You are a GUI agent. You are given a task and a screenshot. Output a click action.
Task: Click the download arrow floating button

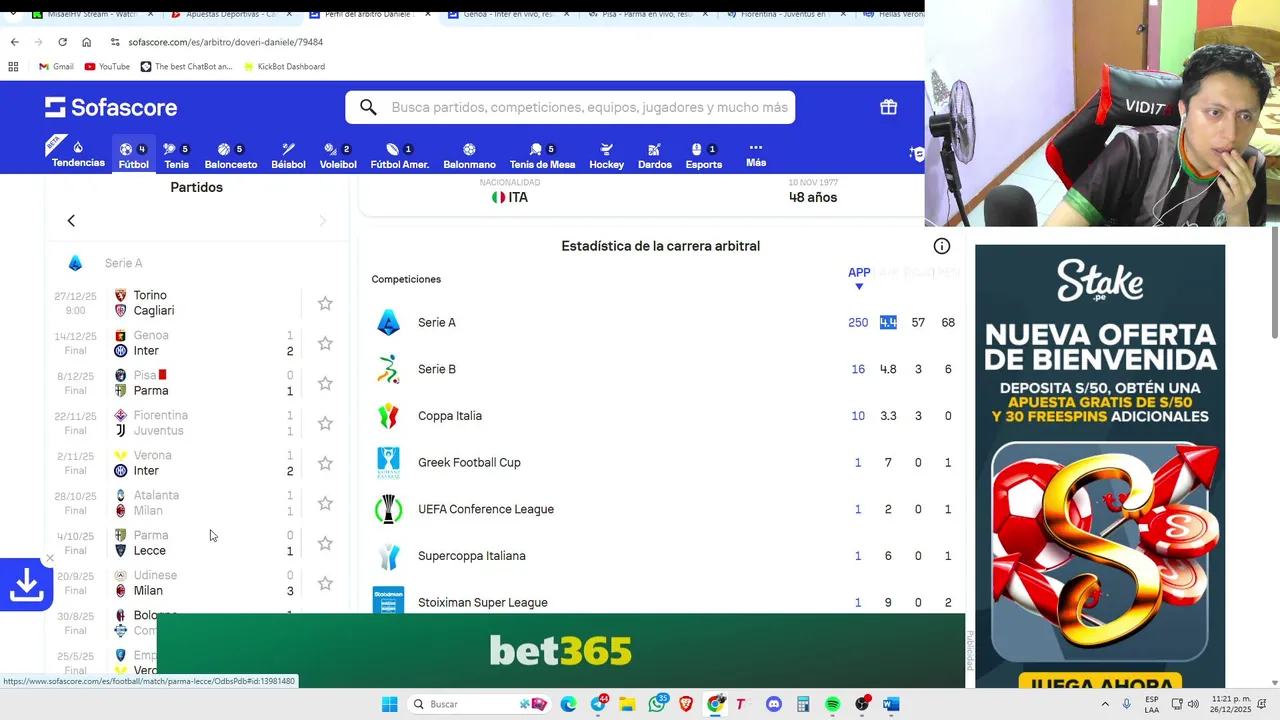click(x=26, y=584)
